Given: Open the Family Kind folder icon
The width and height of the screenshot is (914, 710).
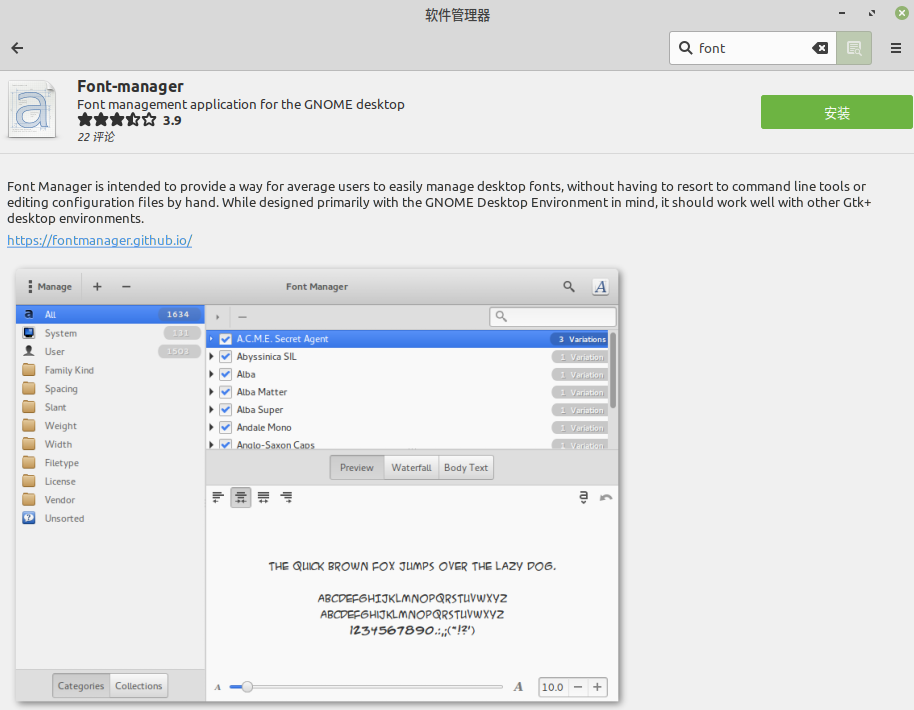Looking at the screenshot, I should [29, 370].
